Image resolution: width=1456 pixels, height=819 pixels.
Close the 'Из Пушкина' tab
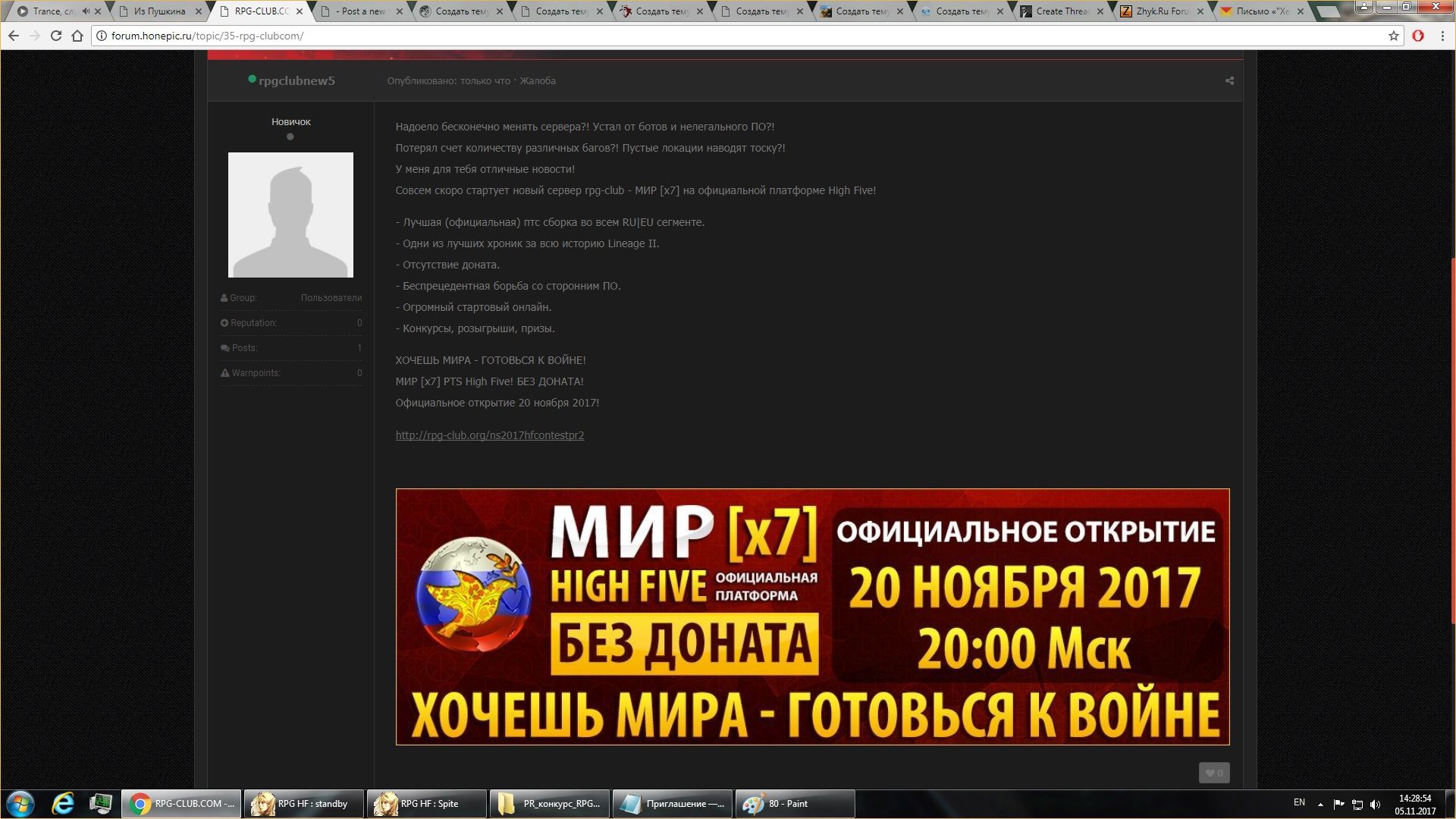point(199,11)
